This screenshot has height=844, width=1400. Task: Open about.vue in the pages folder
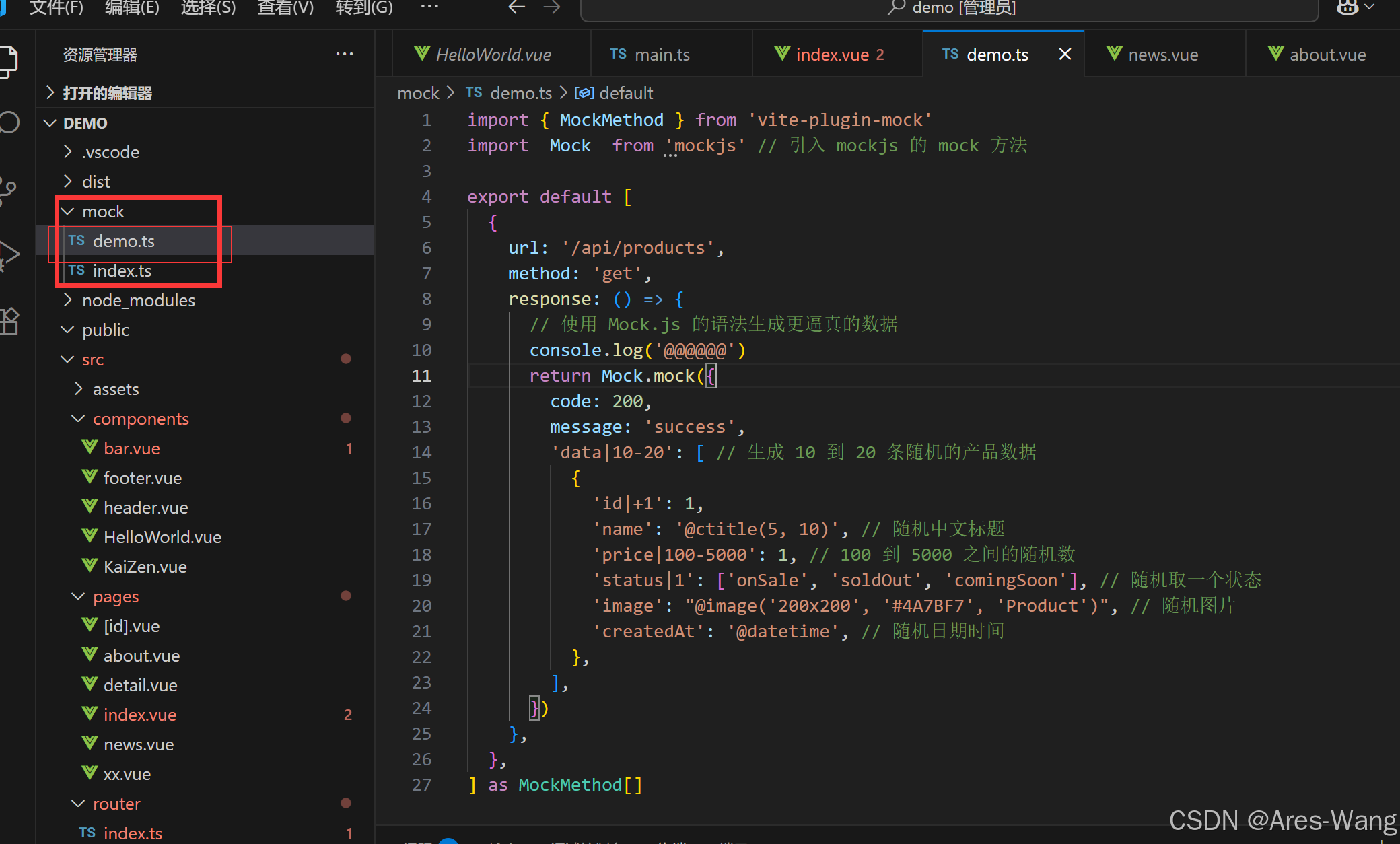coord(205,656)
